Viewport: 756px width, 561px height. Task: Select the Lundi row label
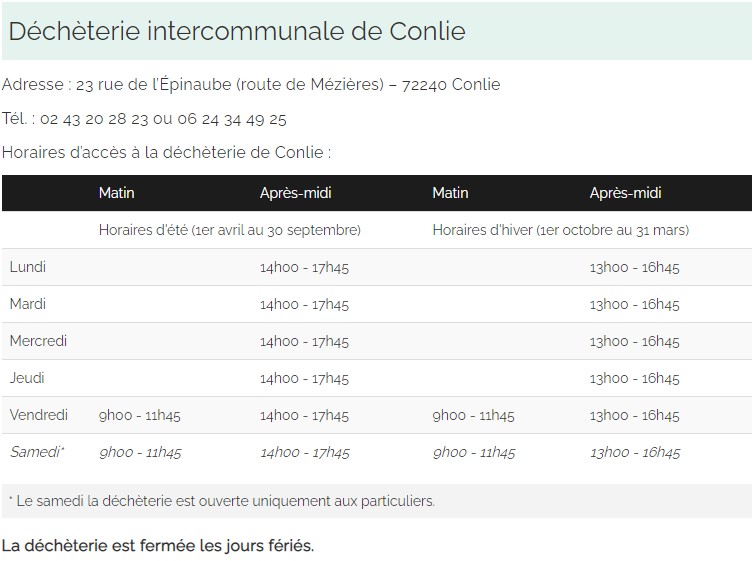(x=28, y=267)
